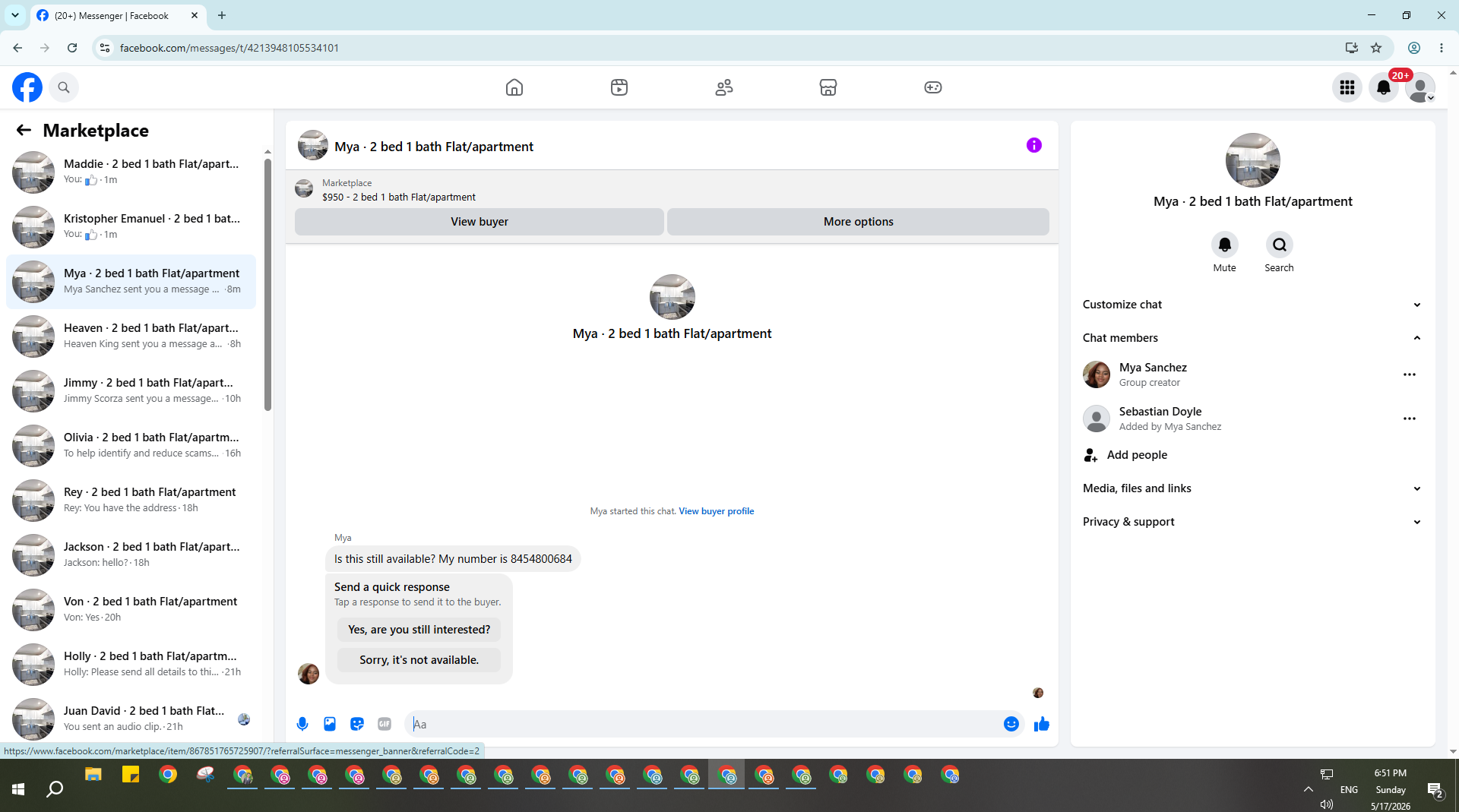This screenshot has height=812, width=1459.
Task: Open Olivia's apartment conversation
Action: click(x=131, y=445)
